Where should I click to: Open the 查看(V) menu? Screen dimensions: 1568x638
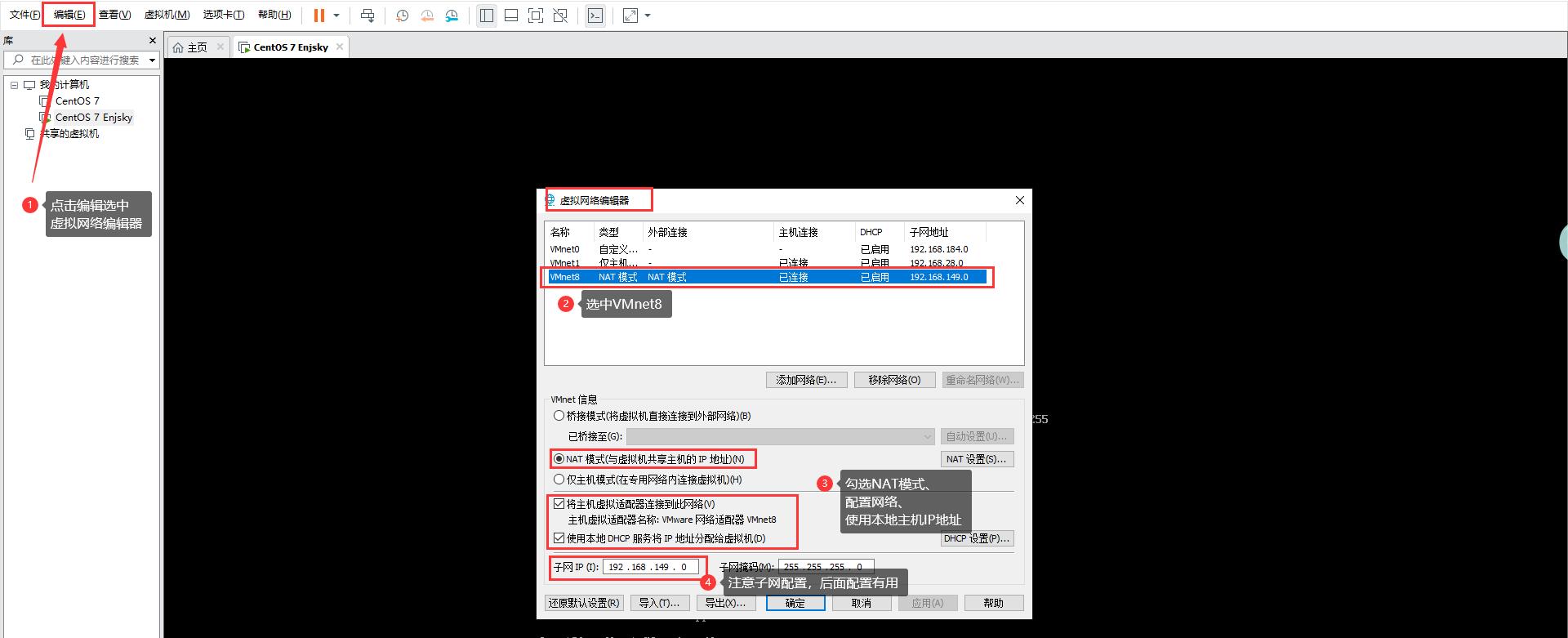pyautogui.click(x=114, y=15)
